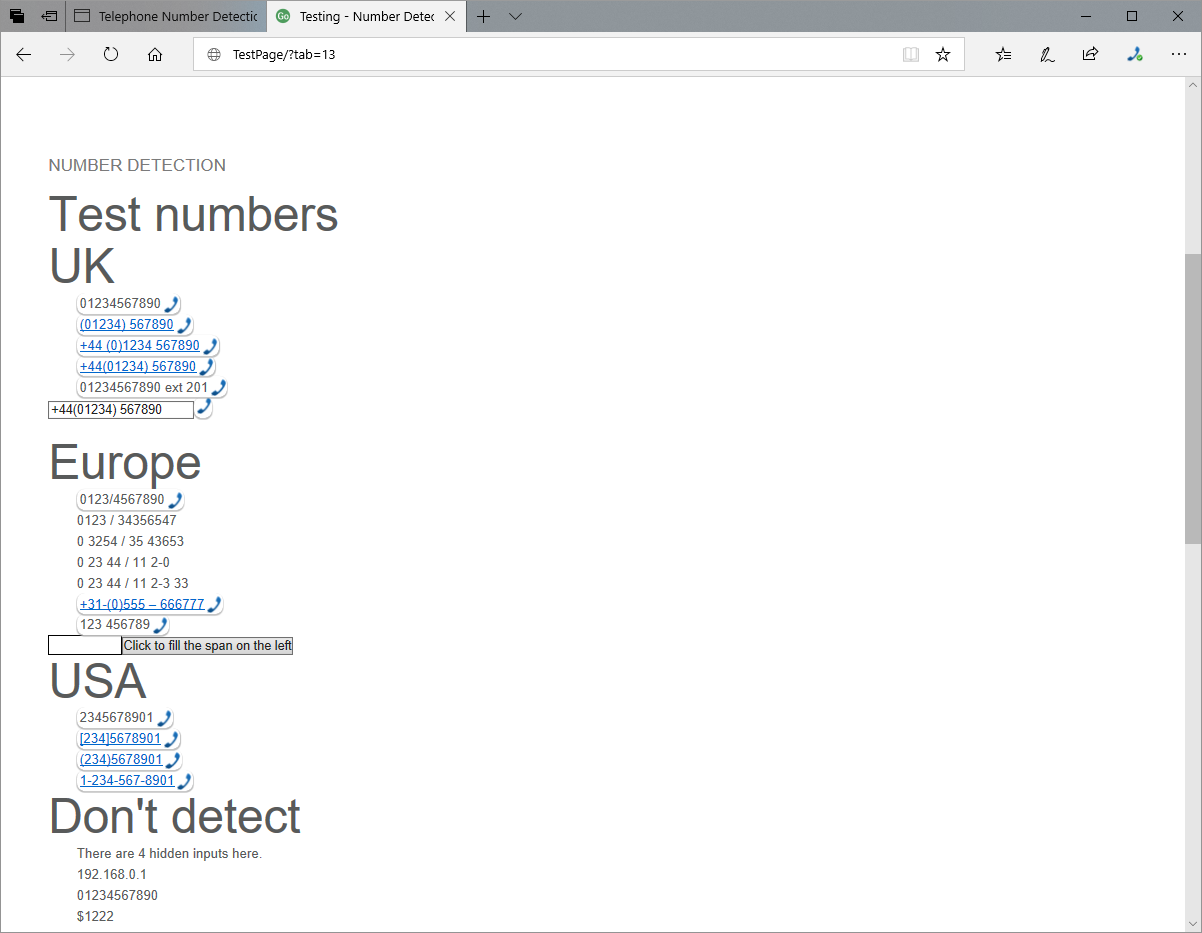The image size is (1202, 933).
Task: Click the vertical page scrollbar thumb
Action: [1193, 398]
